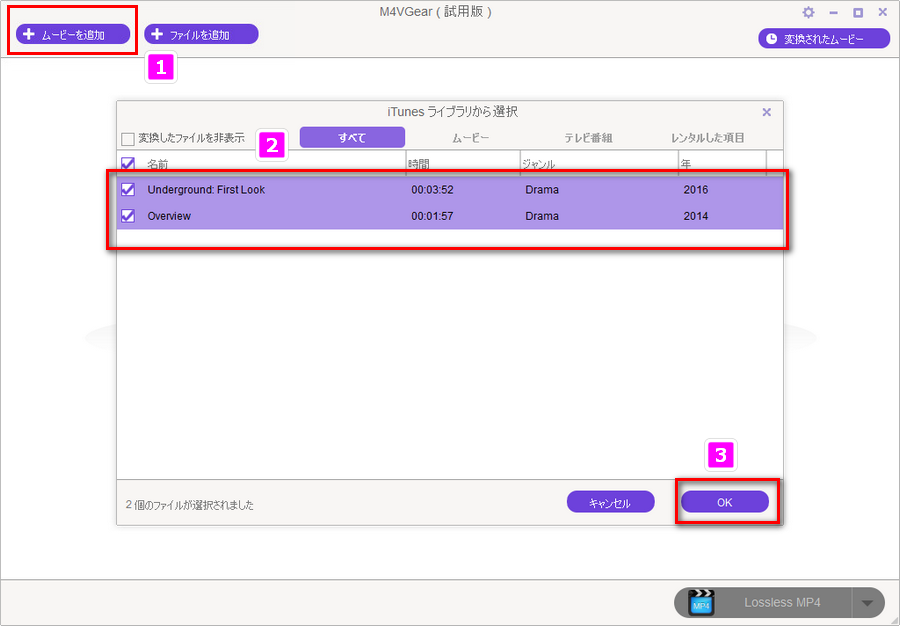Sort by the 年 column header
Viewport: 900px width, 626px height.
pyautogui.click(x=686, y=164)
